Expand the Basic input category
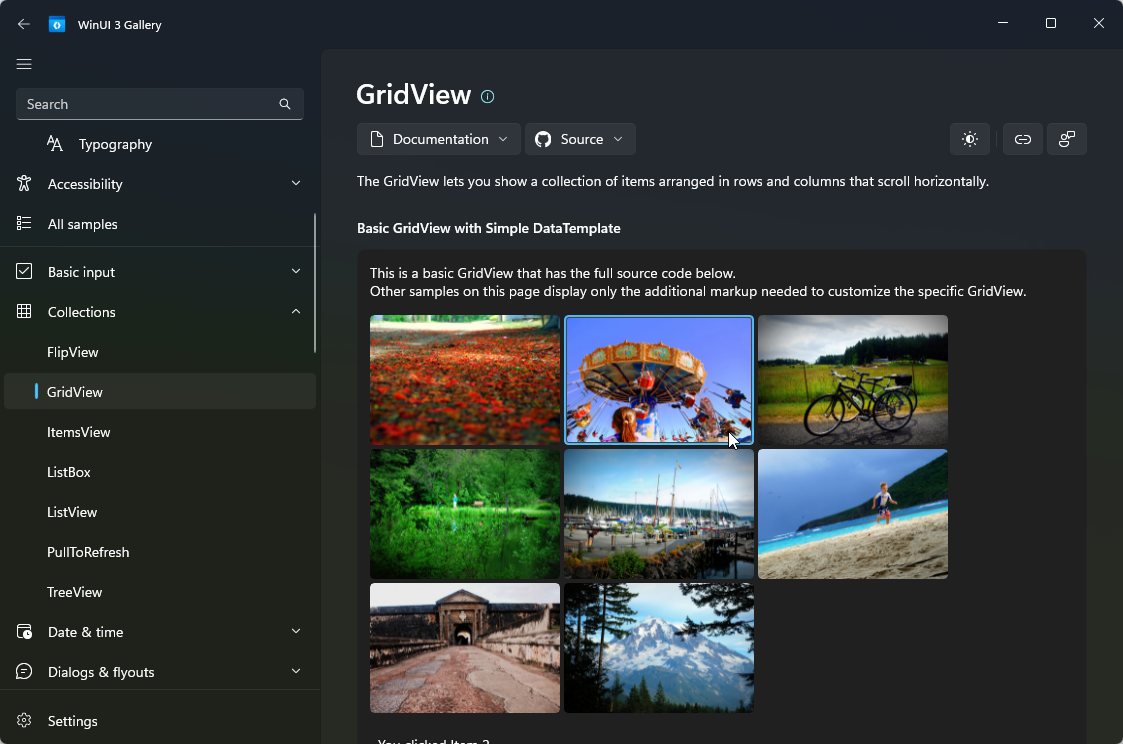 [x=295, y=271]
